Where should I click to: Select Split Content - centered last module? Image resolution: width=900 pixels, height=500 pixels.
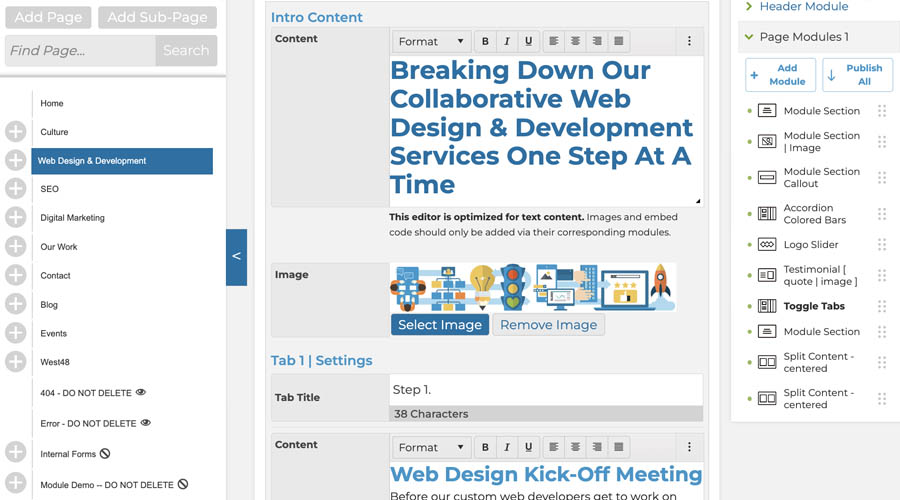pyautogui.click(x=818, y=398)
